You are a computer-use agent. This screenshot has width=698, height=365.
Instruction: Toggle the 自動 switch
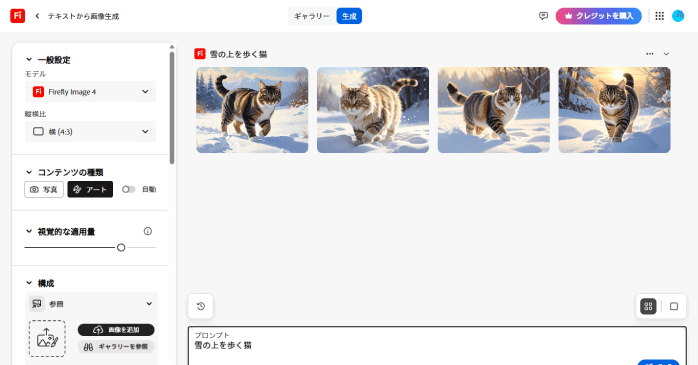[129, 189]
